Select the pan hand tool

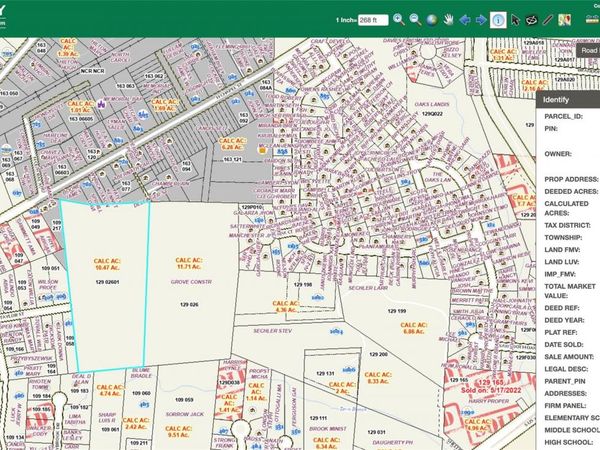(x=449, y=19)
